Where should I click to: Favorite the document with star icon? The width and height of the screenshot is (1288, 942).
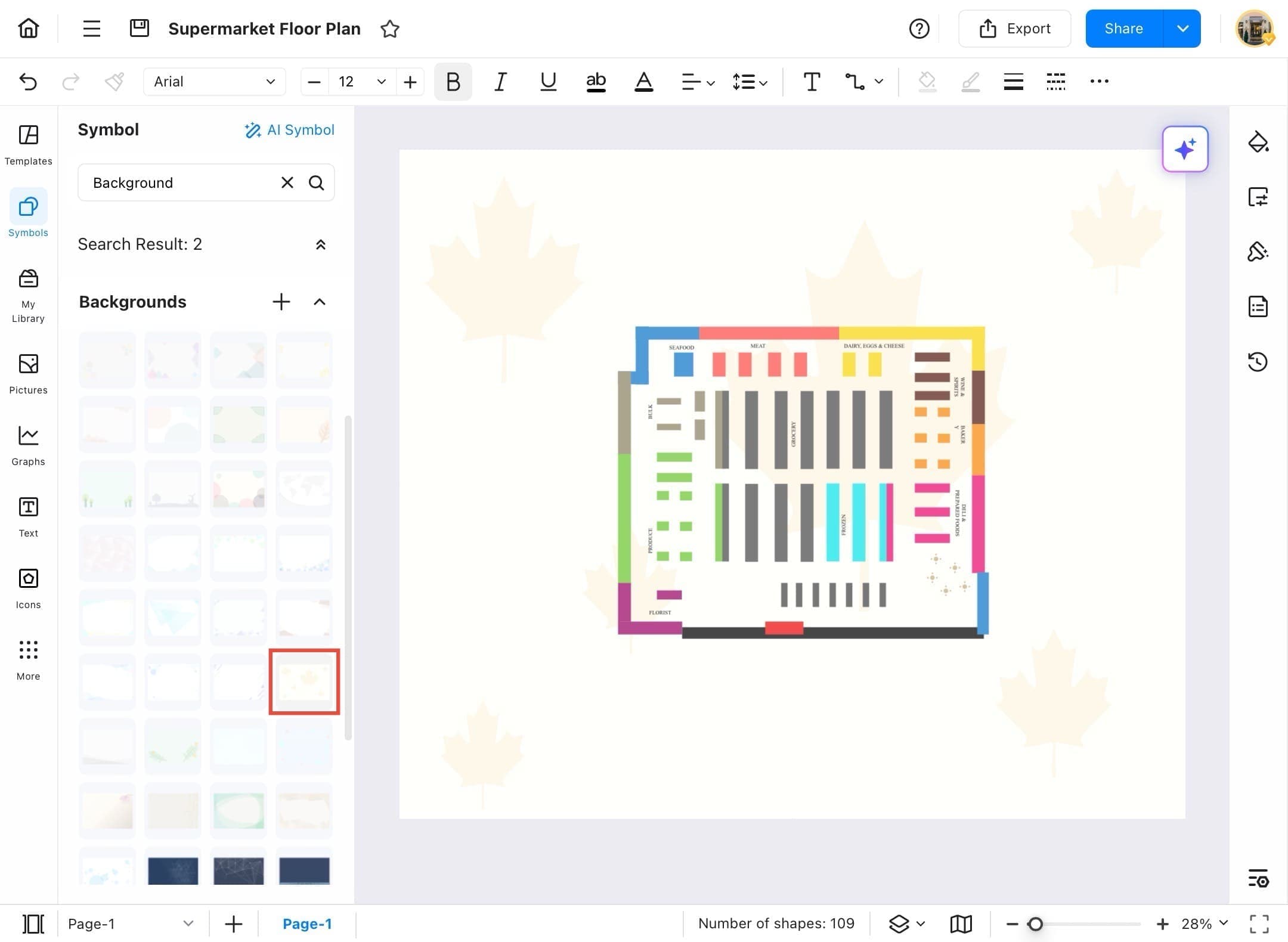(x=389, y=29)
